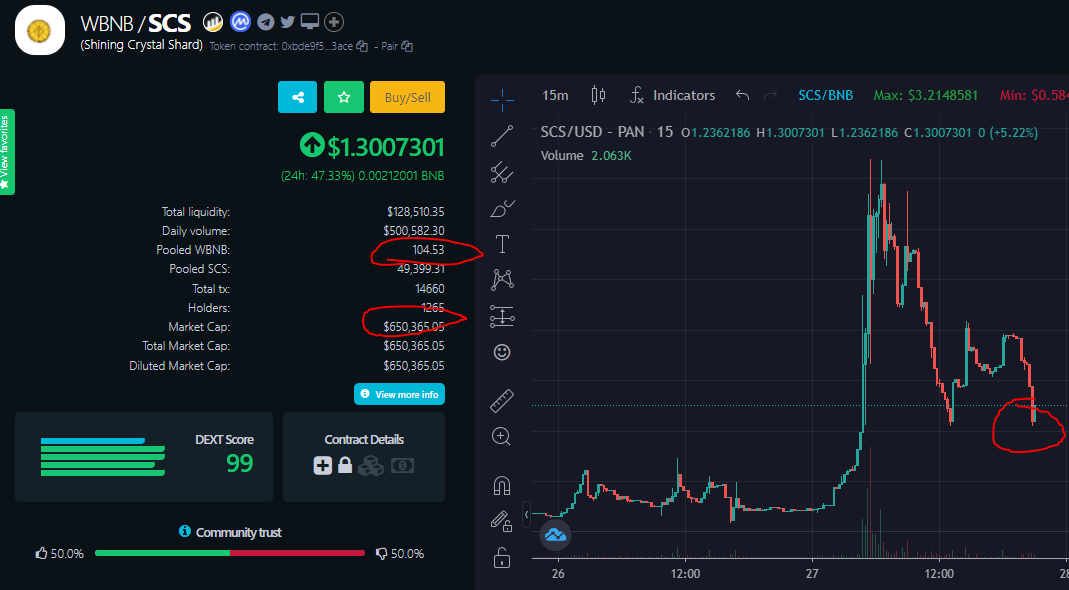
Task: Click the 12:00 label on the 26th
Action: pos(685,574)
